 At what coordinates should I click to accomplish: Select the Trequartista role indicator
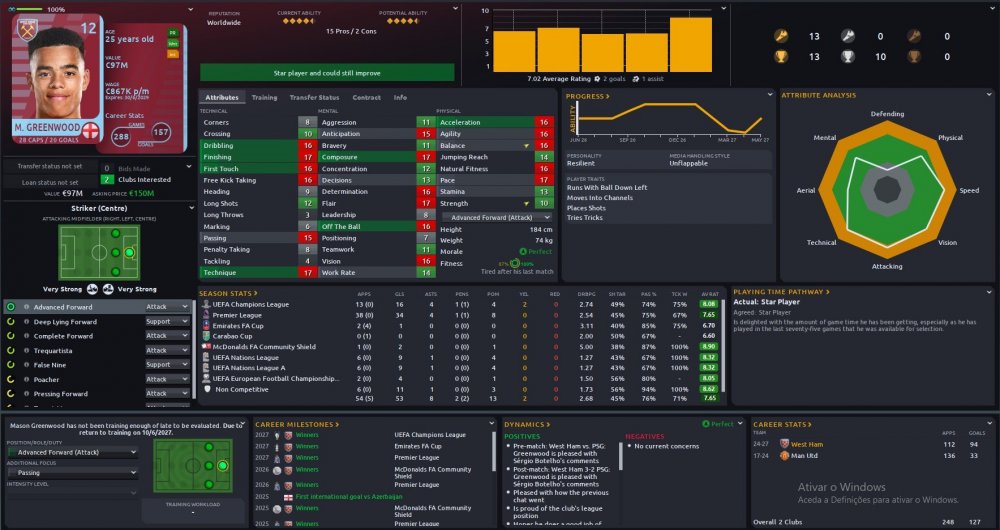point(11,350)
